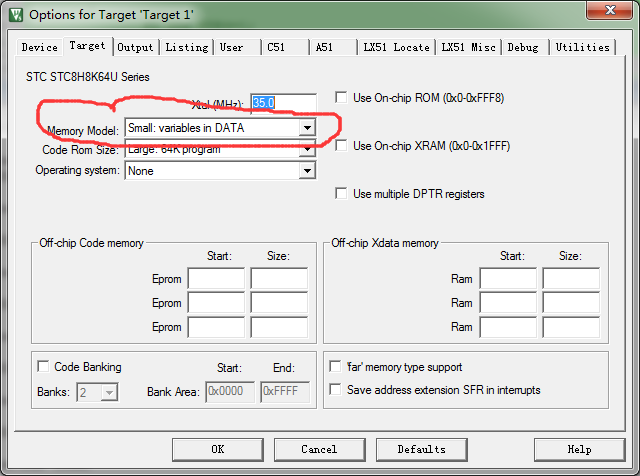Click first Ram Size field
Screen dimensions: 640x476
pos(571,279)
